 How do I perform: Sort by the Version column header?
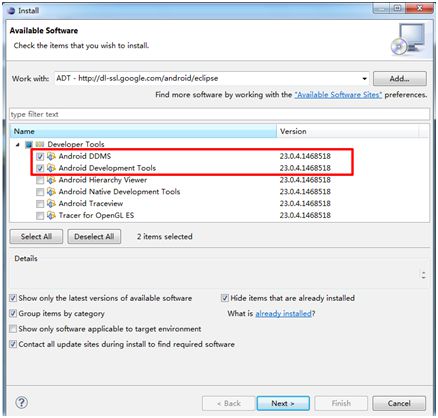click(x=348, y=131)
